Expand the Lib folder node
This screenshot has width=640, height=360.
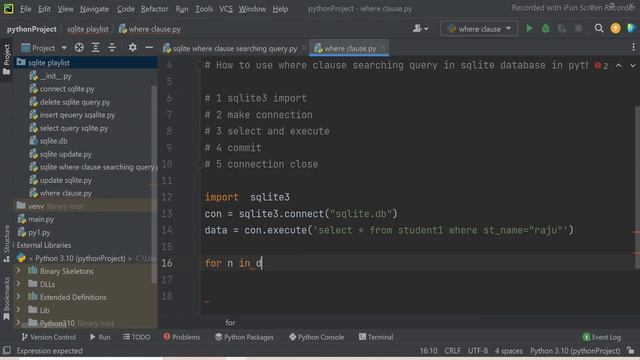(18, 310)
